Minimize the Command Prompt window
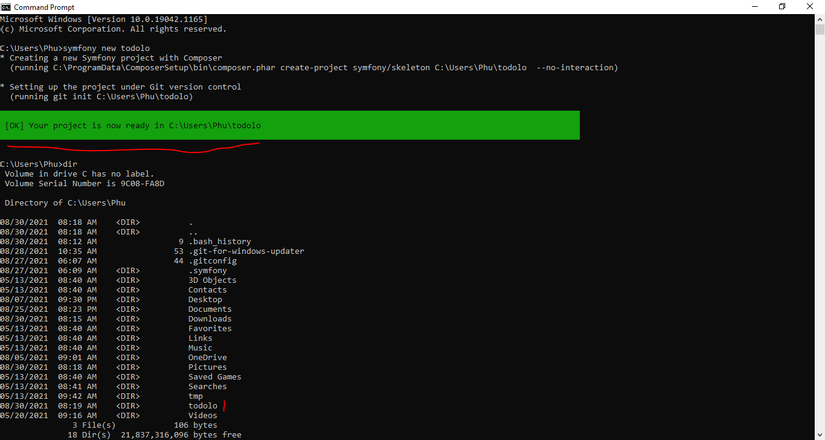825x440 pixels. point(755,7)
